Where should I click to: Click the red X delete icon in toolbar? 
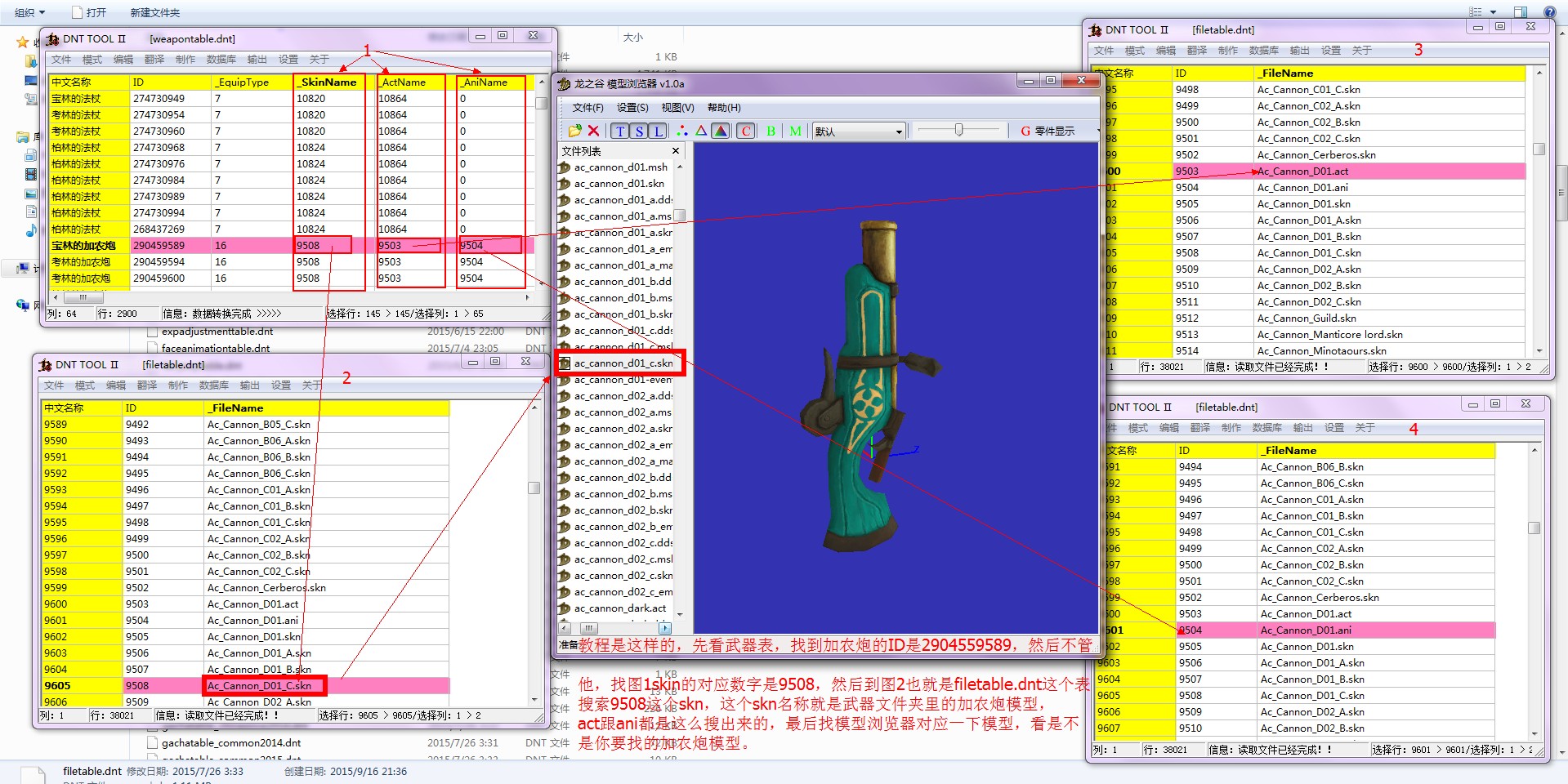594,131
